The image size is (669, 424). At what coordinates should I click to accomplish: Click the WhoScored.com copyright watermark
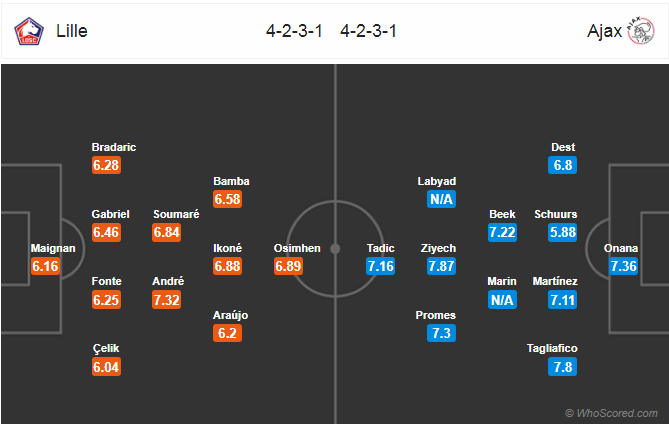pos(611,413)
